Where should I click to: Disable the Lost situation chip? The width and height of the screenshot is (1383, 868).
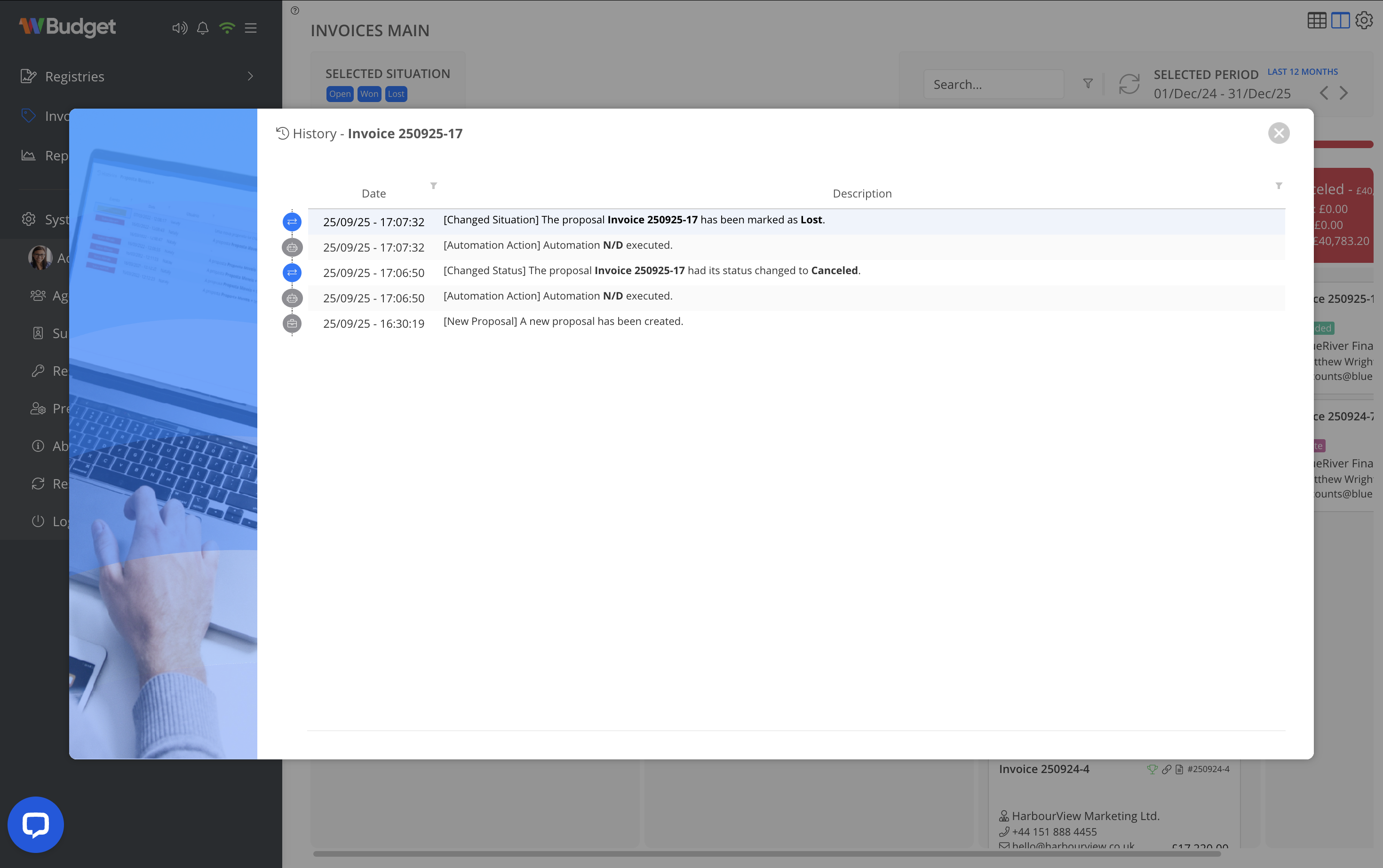(x=396, y=94)
